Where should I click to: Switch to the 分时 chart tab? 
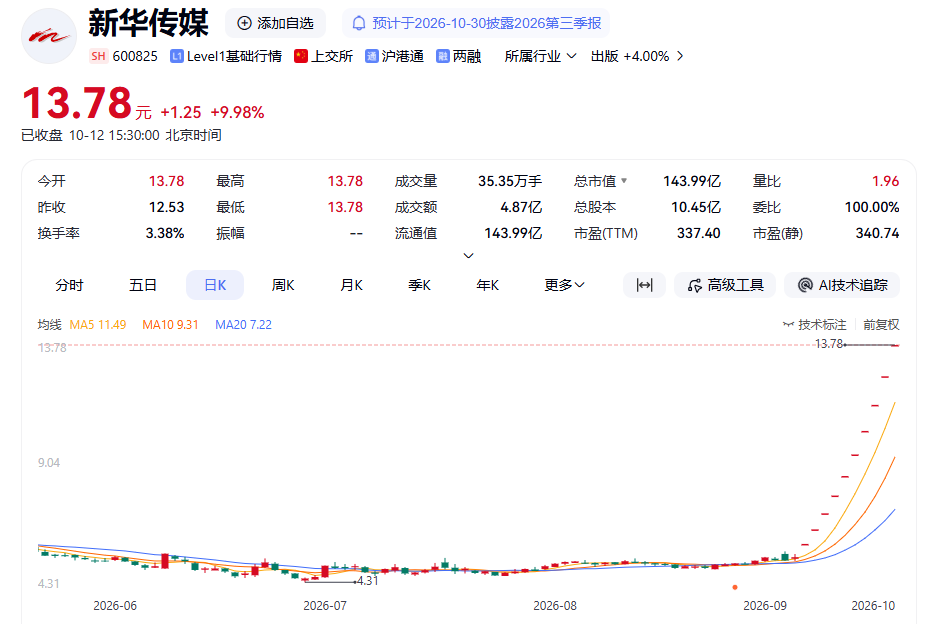[x=69, y=285]
